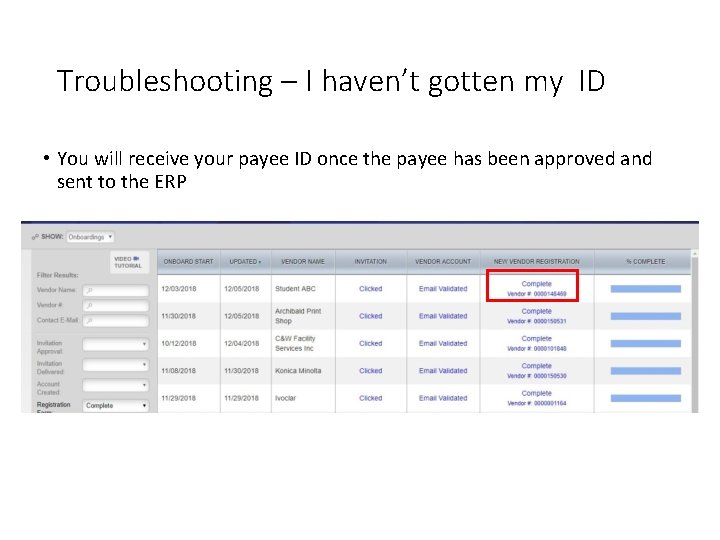720x540 pixels.
Task: Sort by New Vendor Registration column header
Action: click(x=537, y=262)
